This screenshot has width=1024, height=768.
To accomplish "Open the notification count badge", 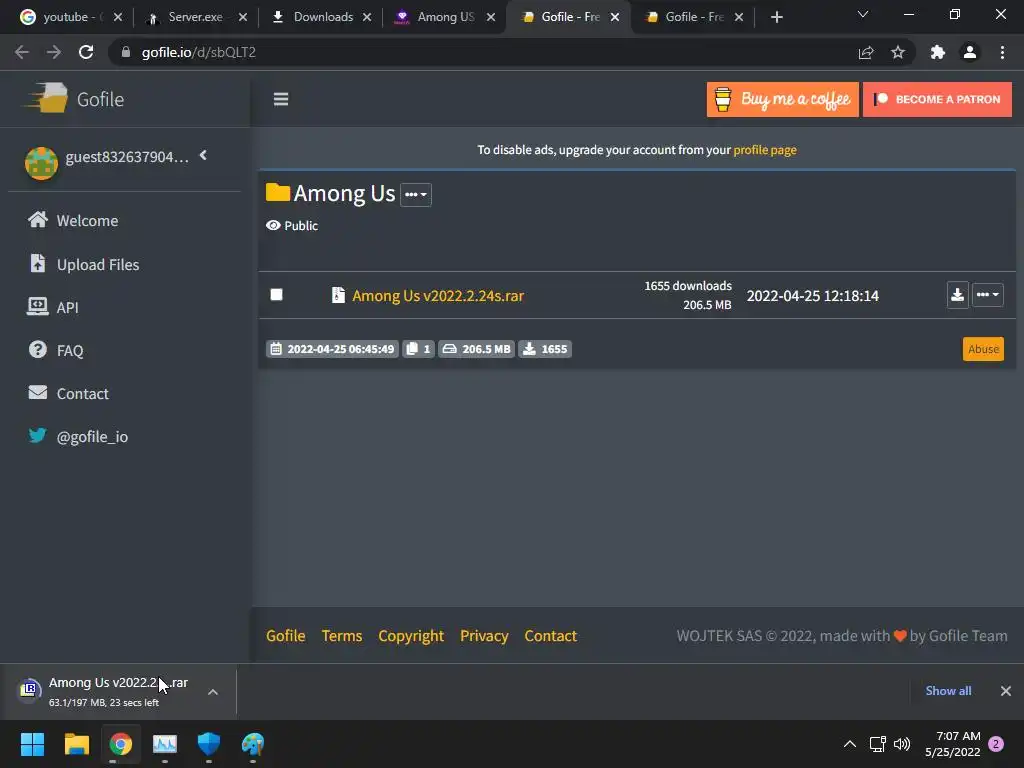I will (996, 744).
